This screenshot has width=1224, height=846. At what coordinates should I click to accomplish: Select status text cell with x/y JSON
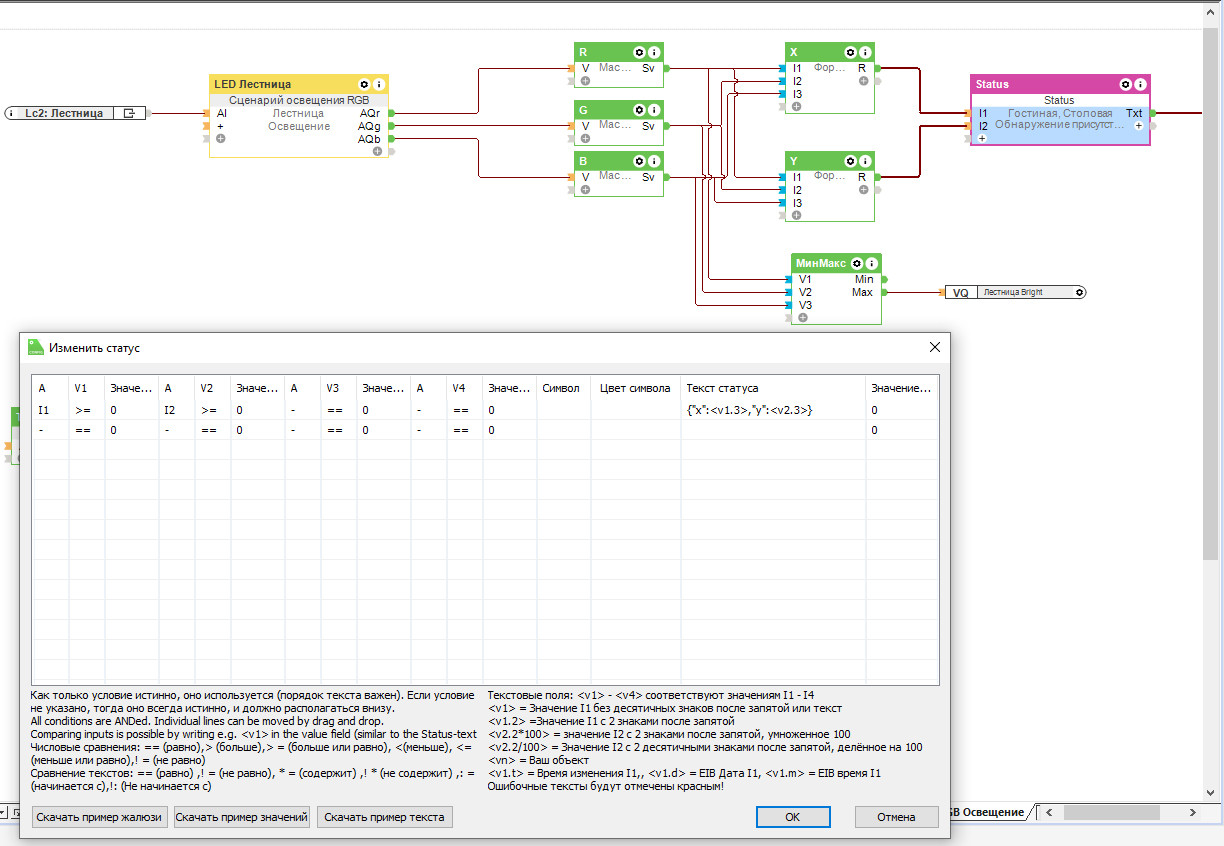[x=772, y=410]
